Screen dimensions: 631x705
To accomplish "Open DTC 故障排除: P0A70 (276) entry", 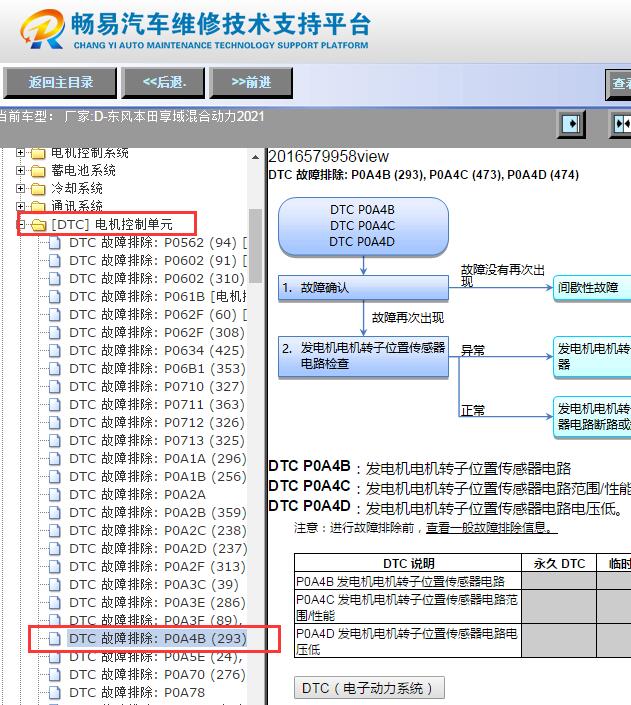I will (157, 674).
